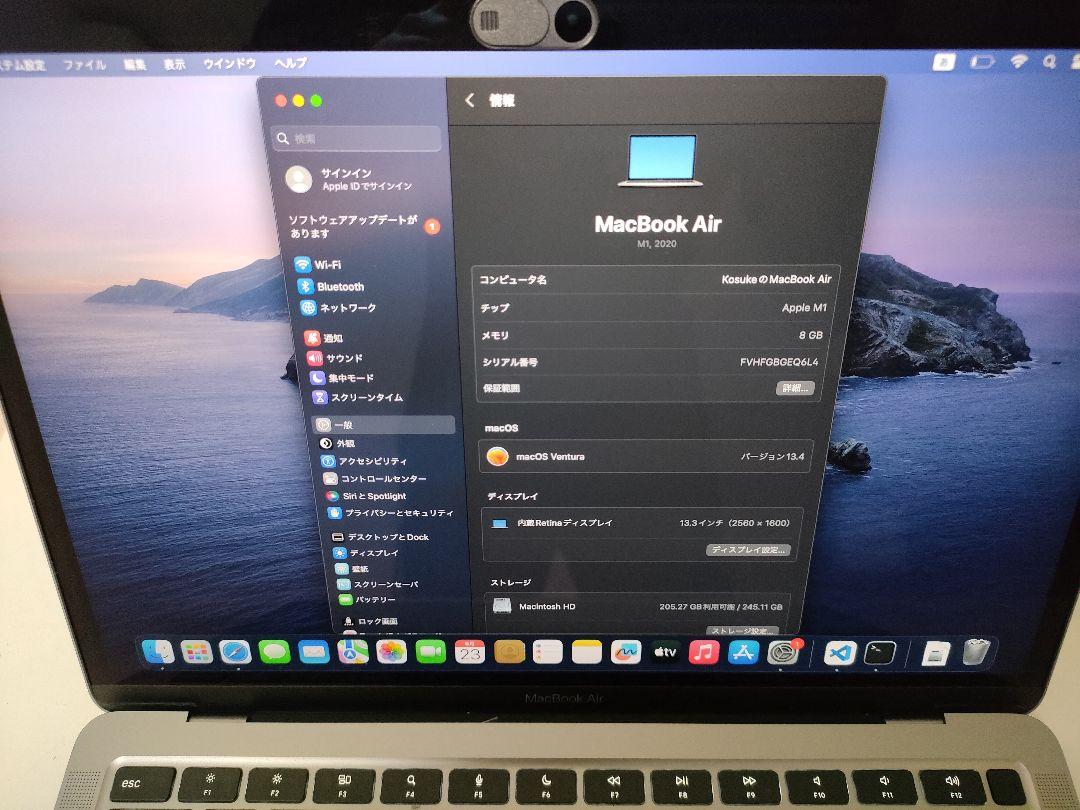Open Siri と Spotlight settings
Screen dimensions: 1080x810
pyautogui.click(x=366, y=496)
